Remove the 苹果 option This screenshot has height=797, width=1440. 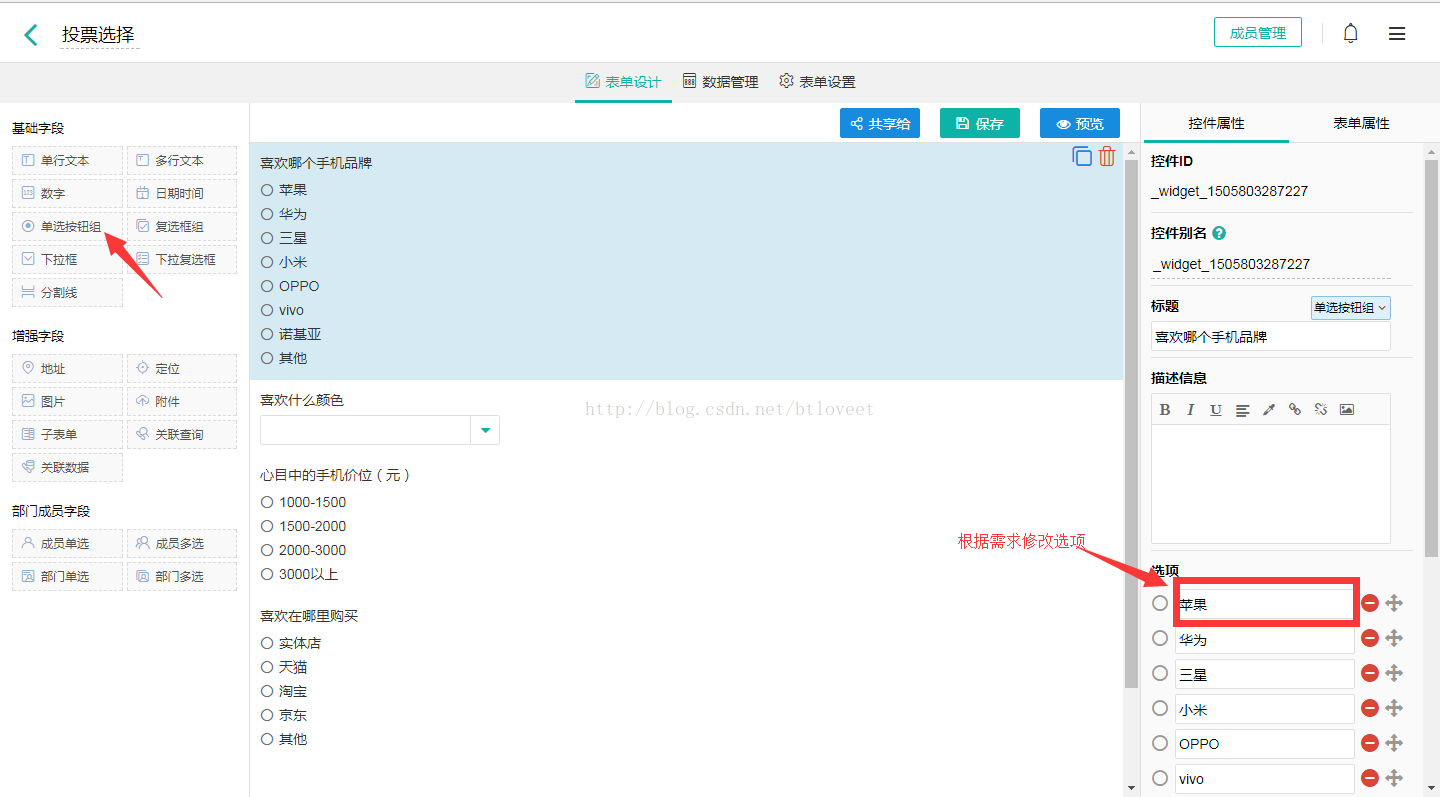(1370, 603)
